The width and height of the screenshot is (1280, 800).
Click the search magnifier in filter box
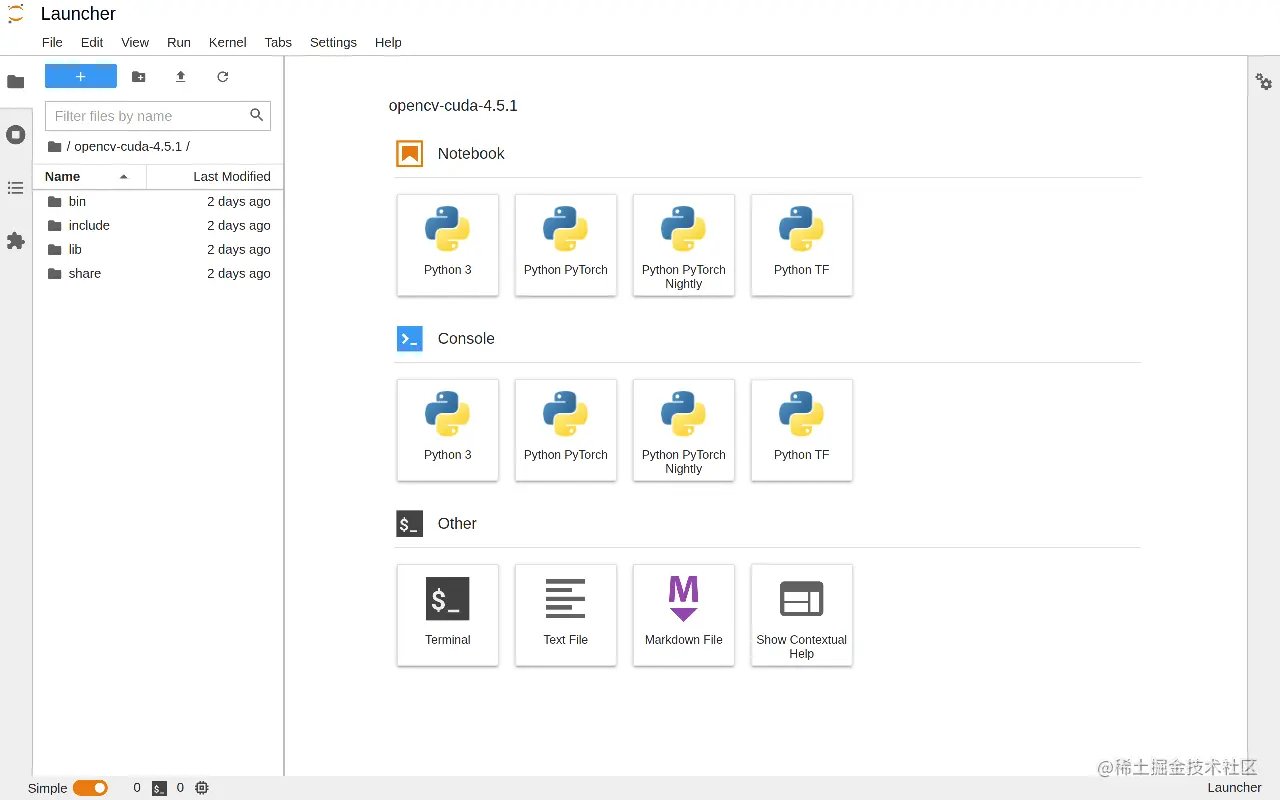click(257, 115)
